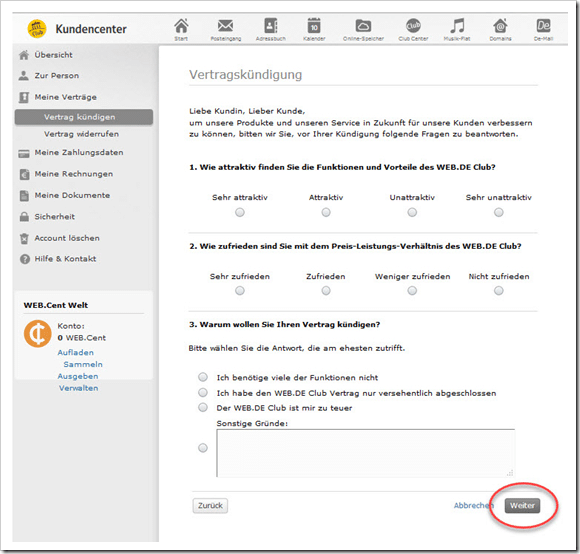
Task: Select Vertrag widerrufen submenu item
Action: 81,134
